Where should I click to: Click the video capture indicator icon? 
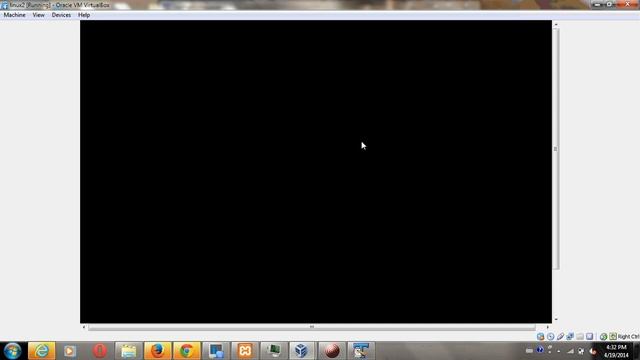point(589,336)
